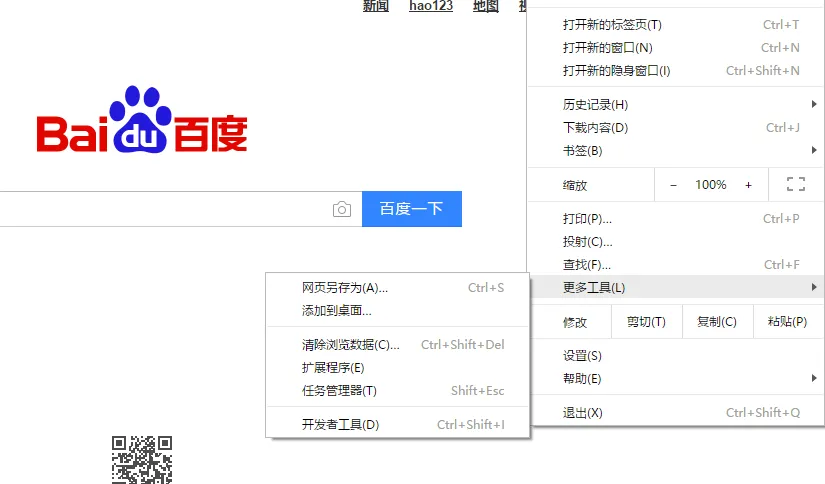825x484 pixels.
Task: Expand the 历史记录(H) submenu arrow
Action: 814,104
